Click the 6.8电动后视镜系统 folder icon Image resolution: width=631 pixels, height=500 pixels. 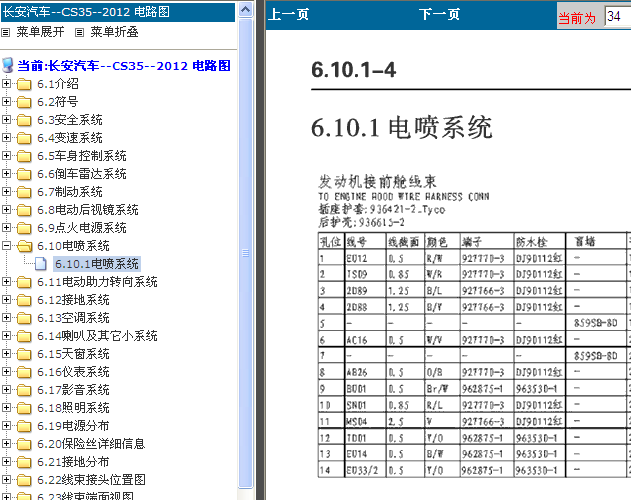click(24, 210)
